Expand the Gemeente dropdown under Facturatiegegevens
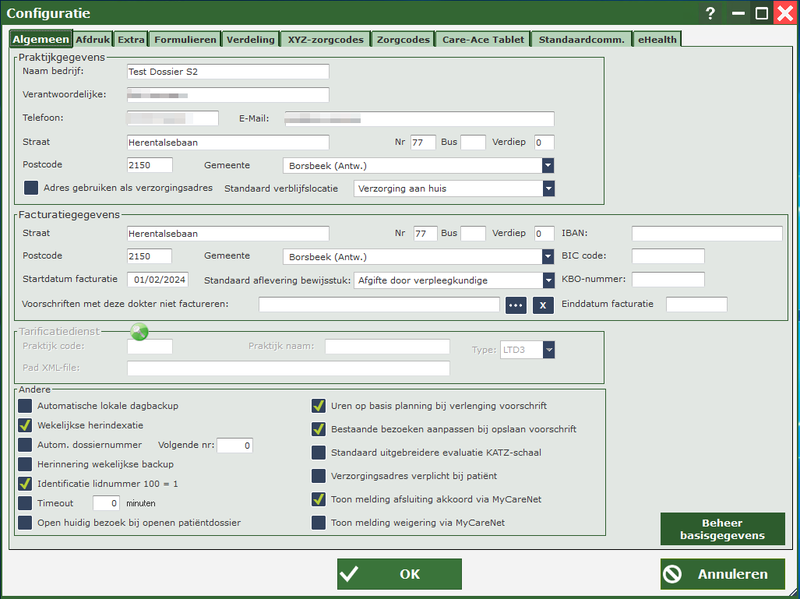 click(548, 257)
